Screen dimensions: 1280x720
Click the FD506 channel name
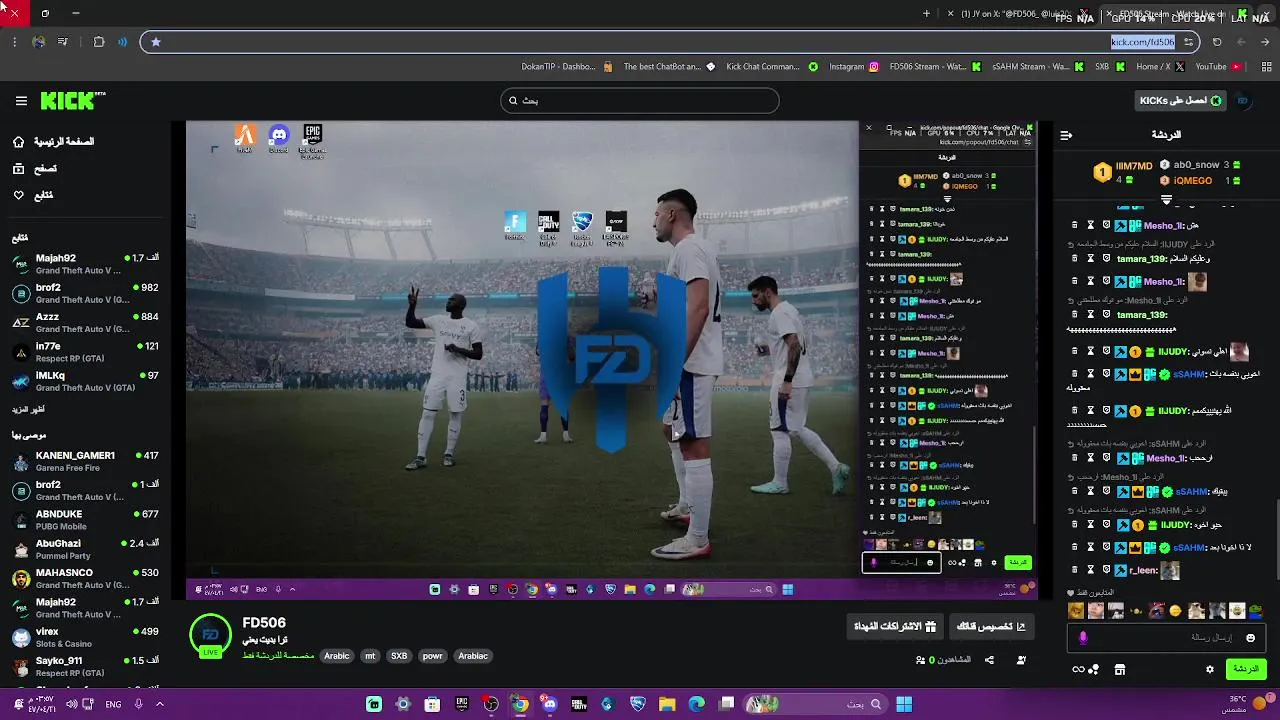click(x=264, y=623)
